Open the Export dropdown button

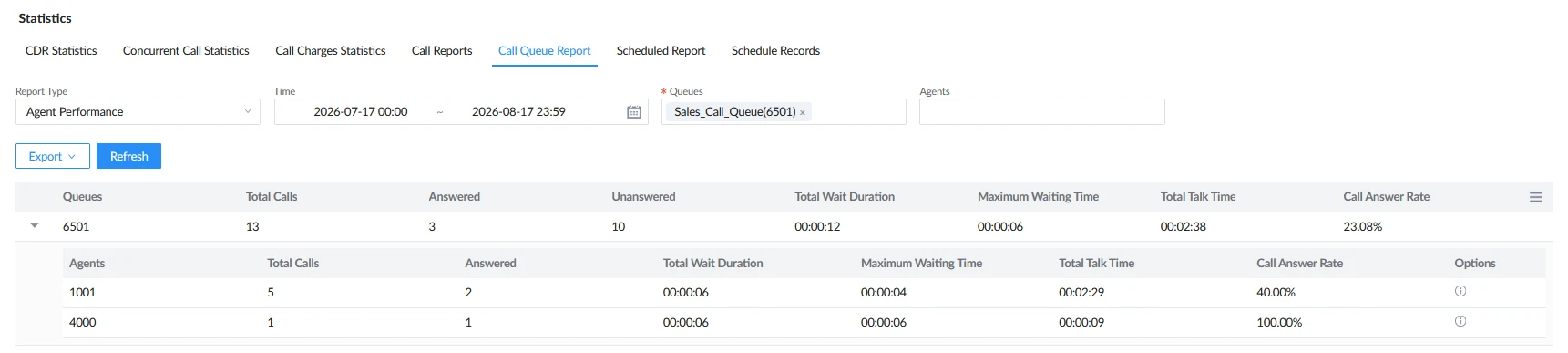[53, 156]
